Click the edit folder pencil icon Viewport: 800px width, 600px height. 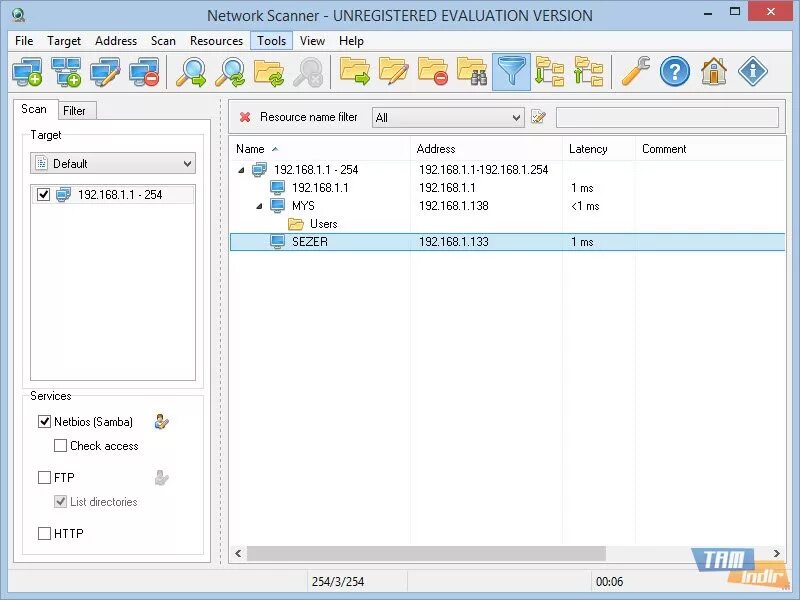393,71
